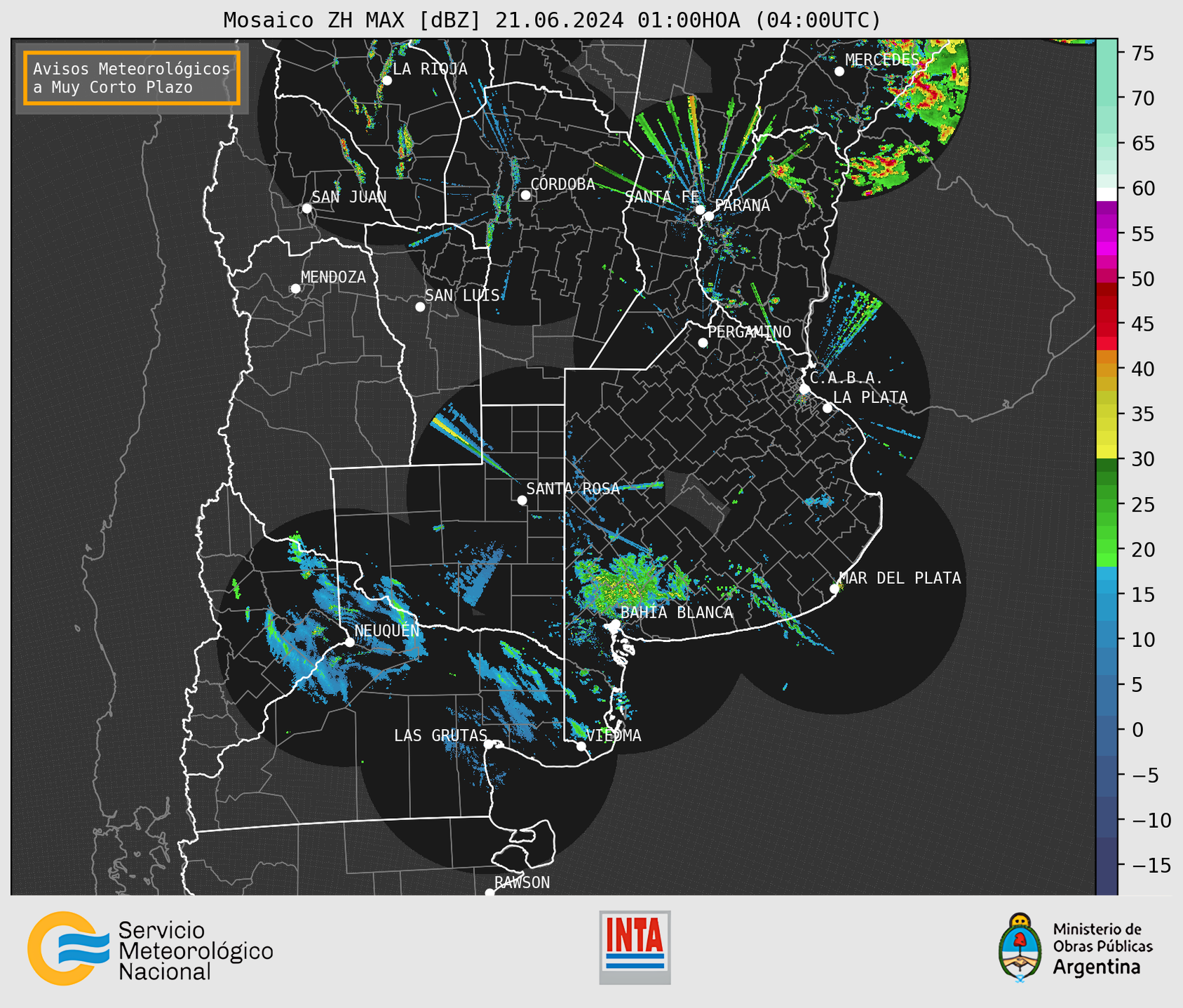The image size is (1183, 1008).
Task: Click the SAN JUAN city marker dot
Action: pos(306,208)
